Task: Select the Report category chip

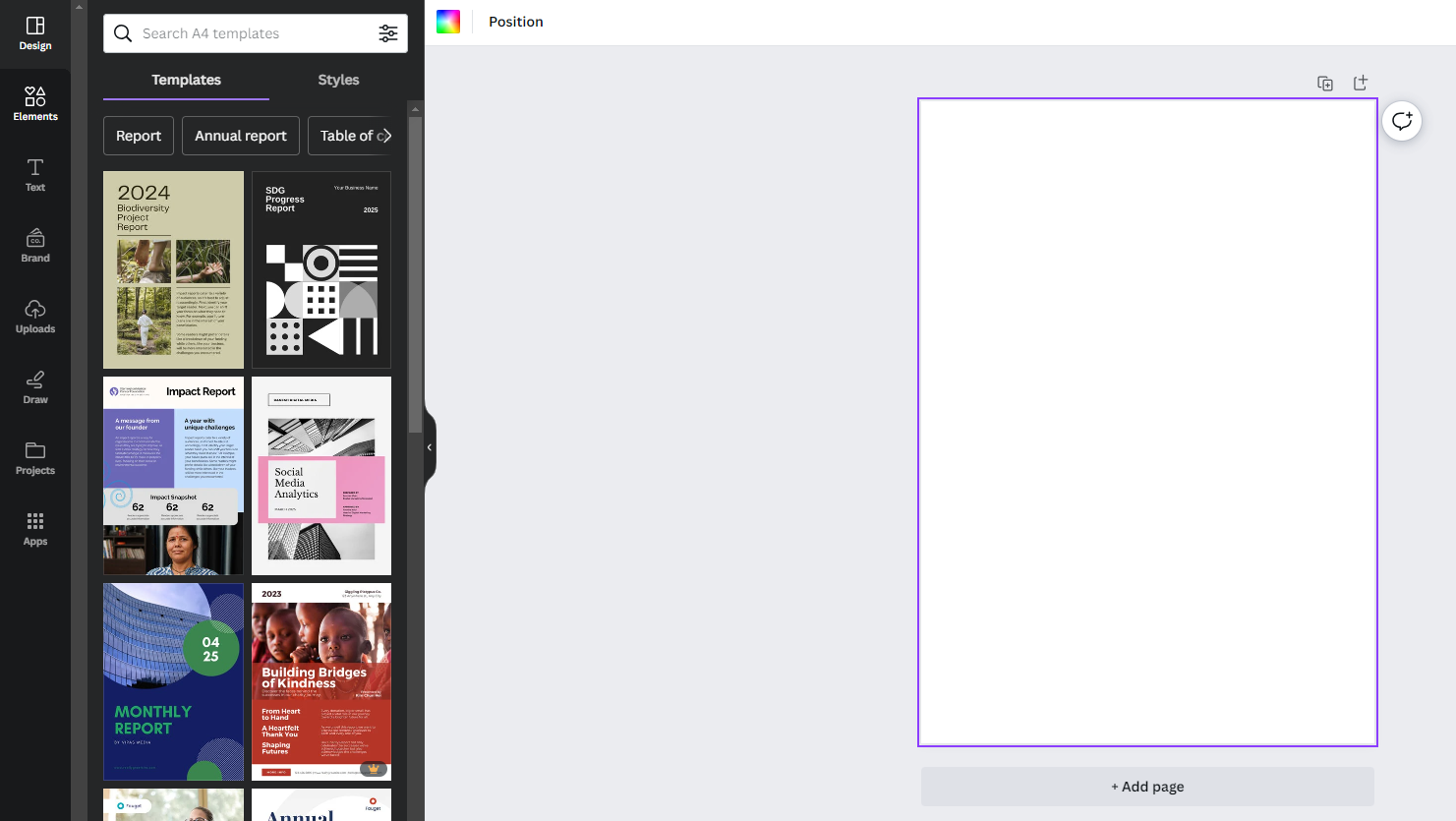Action: (x=139, y=136)
